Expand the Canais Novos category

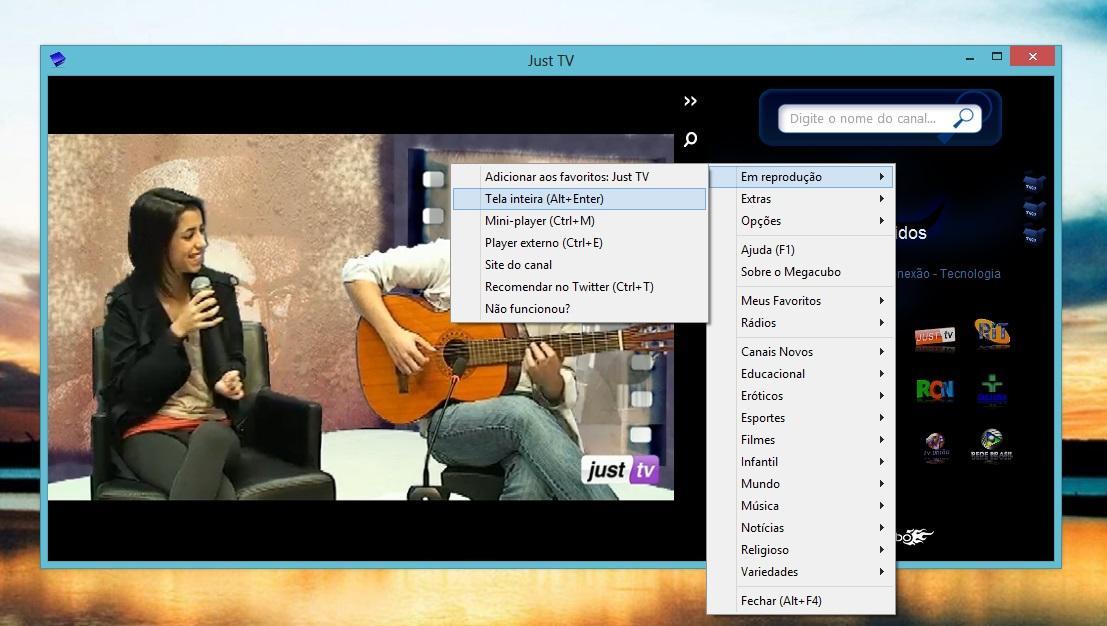tap(801, 351)
